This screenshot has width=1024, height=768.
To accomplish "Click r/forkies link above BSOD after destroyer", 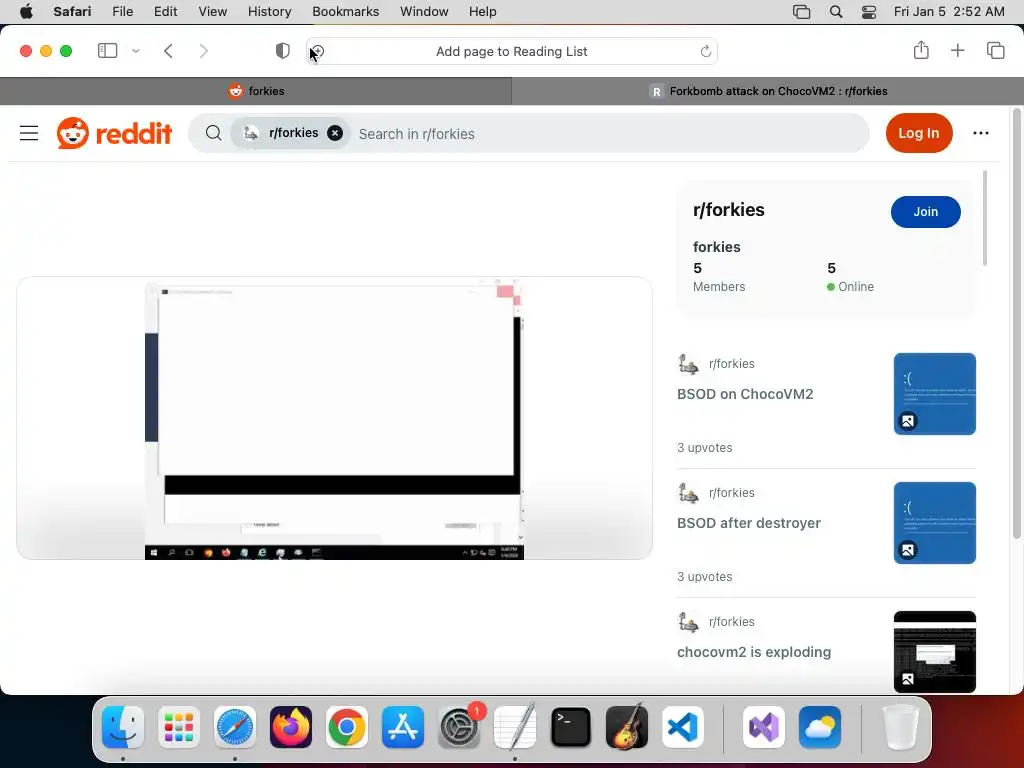I will pyautogui.click(x=731, y=493).
